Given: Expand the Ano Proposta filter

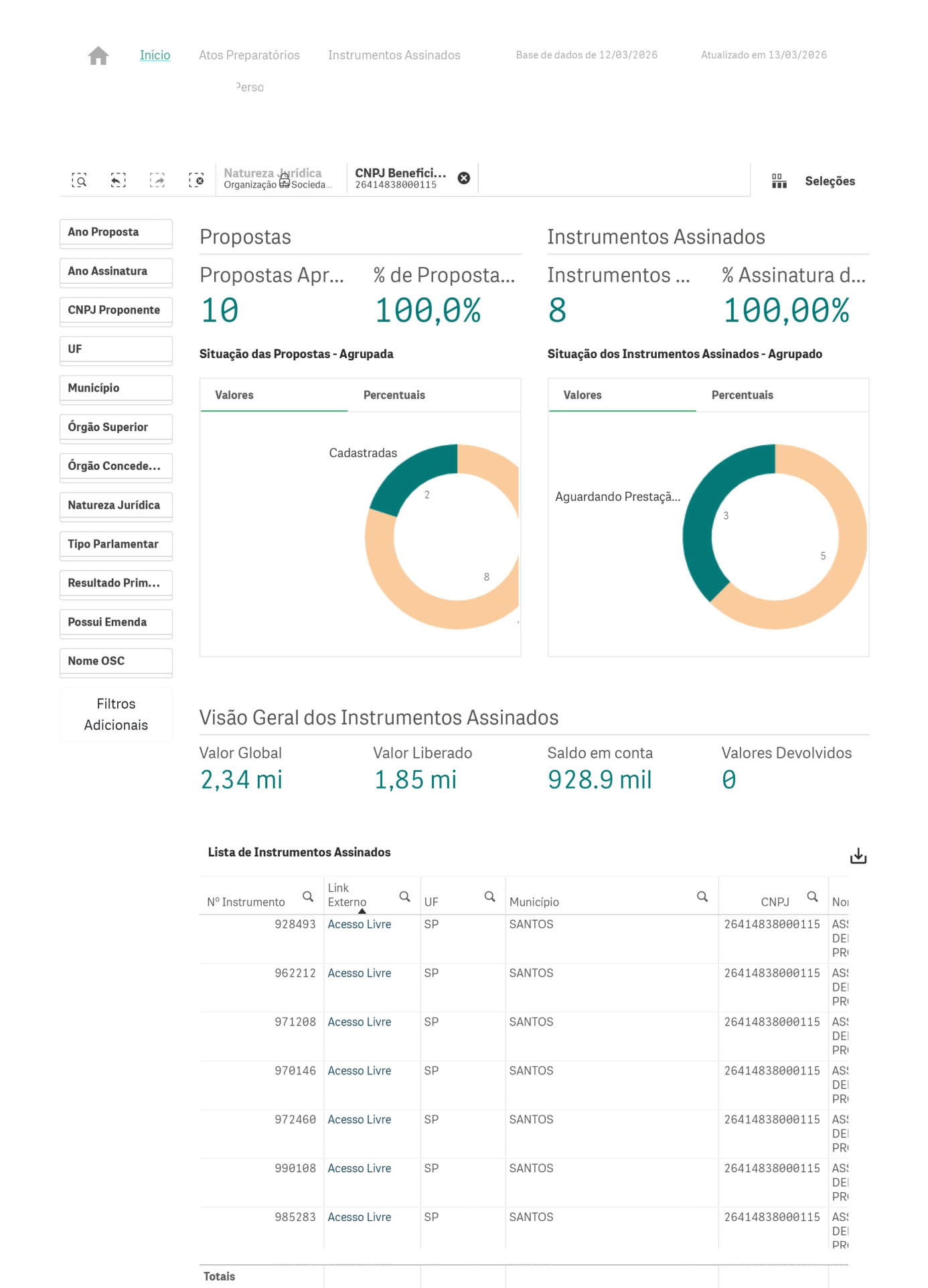Looking at the screenshot, I should point(116,232).
